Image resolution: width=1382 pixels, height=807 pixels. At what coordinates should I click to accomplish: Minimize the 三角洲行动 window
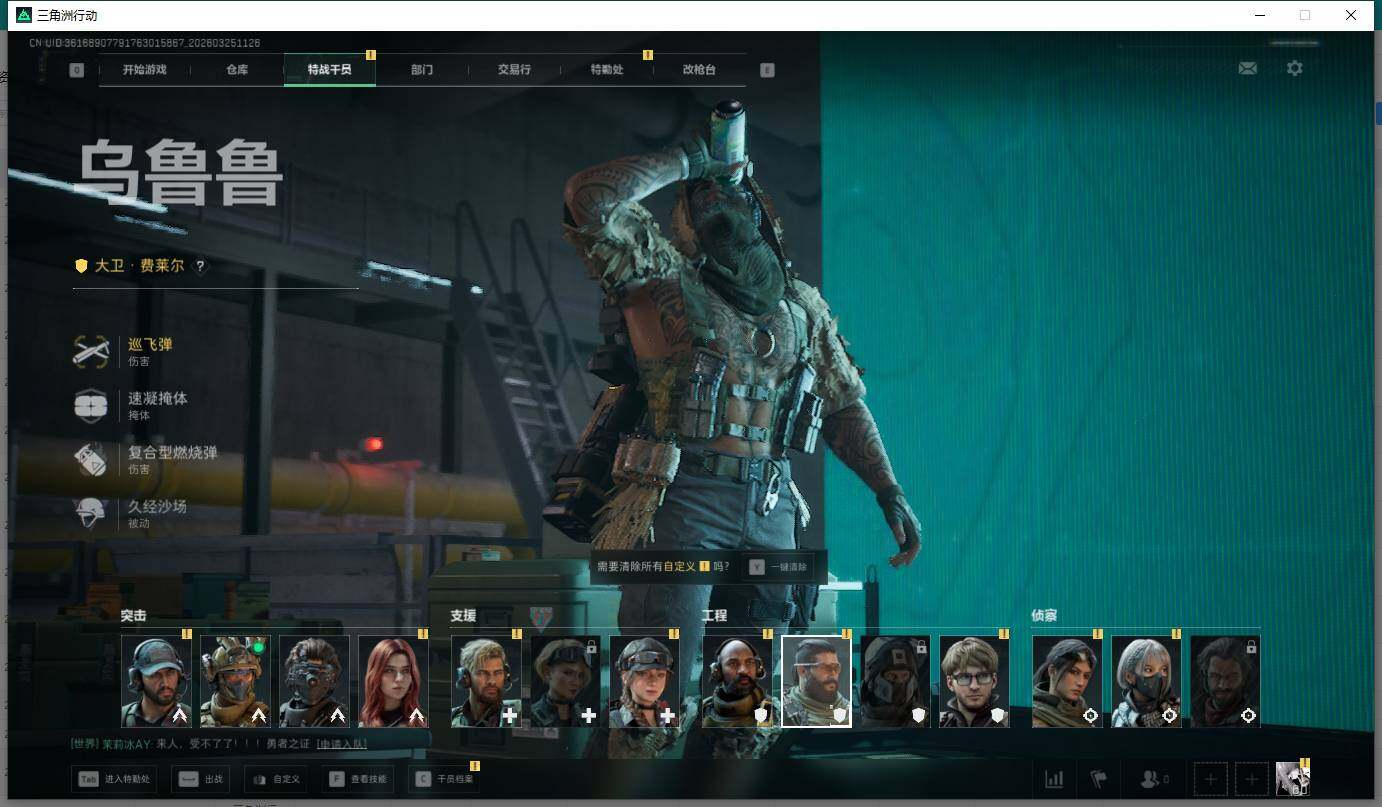pos(1259,15)
